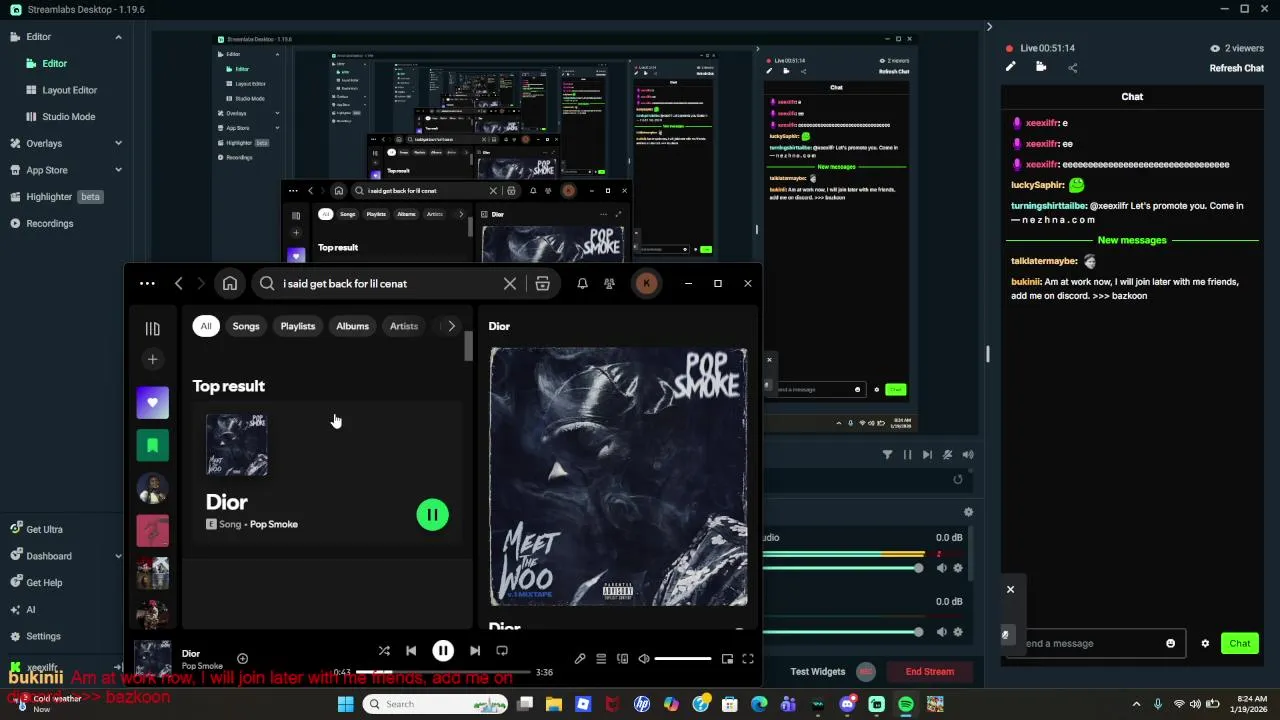Click Refresh Chat

point(1236,68)
